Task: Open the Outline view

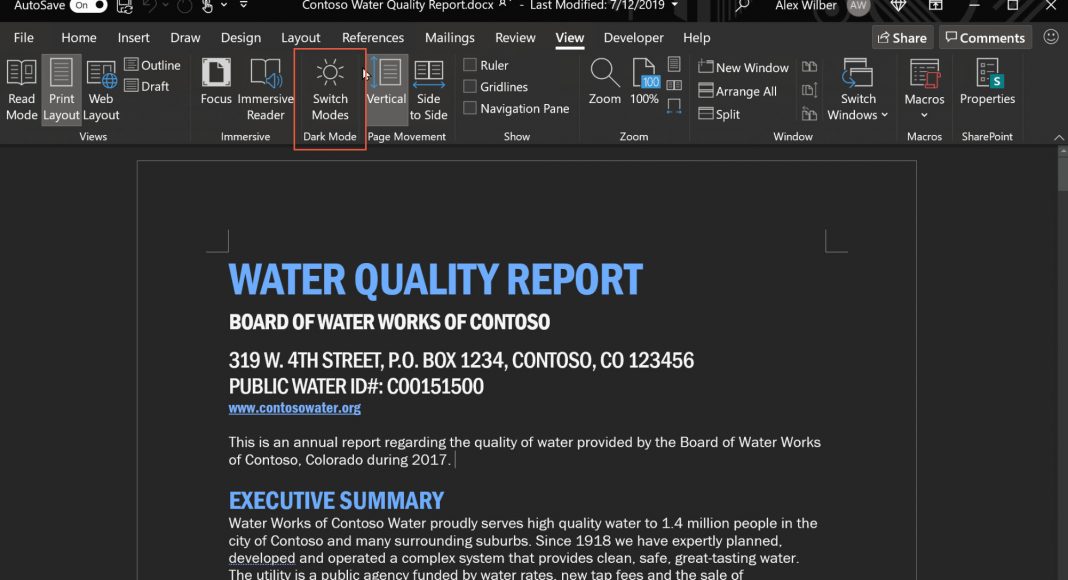Action: tap(153, 65)
